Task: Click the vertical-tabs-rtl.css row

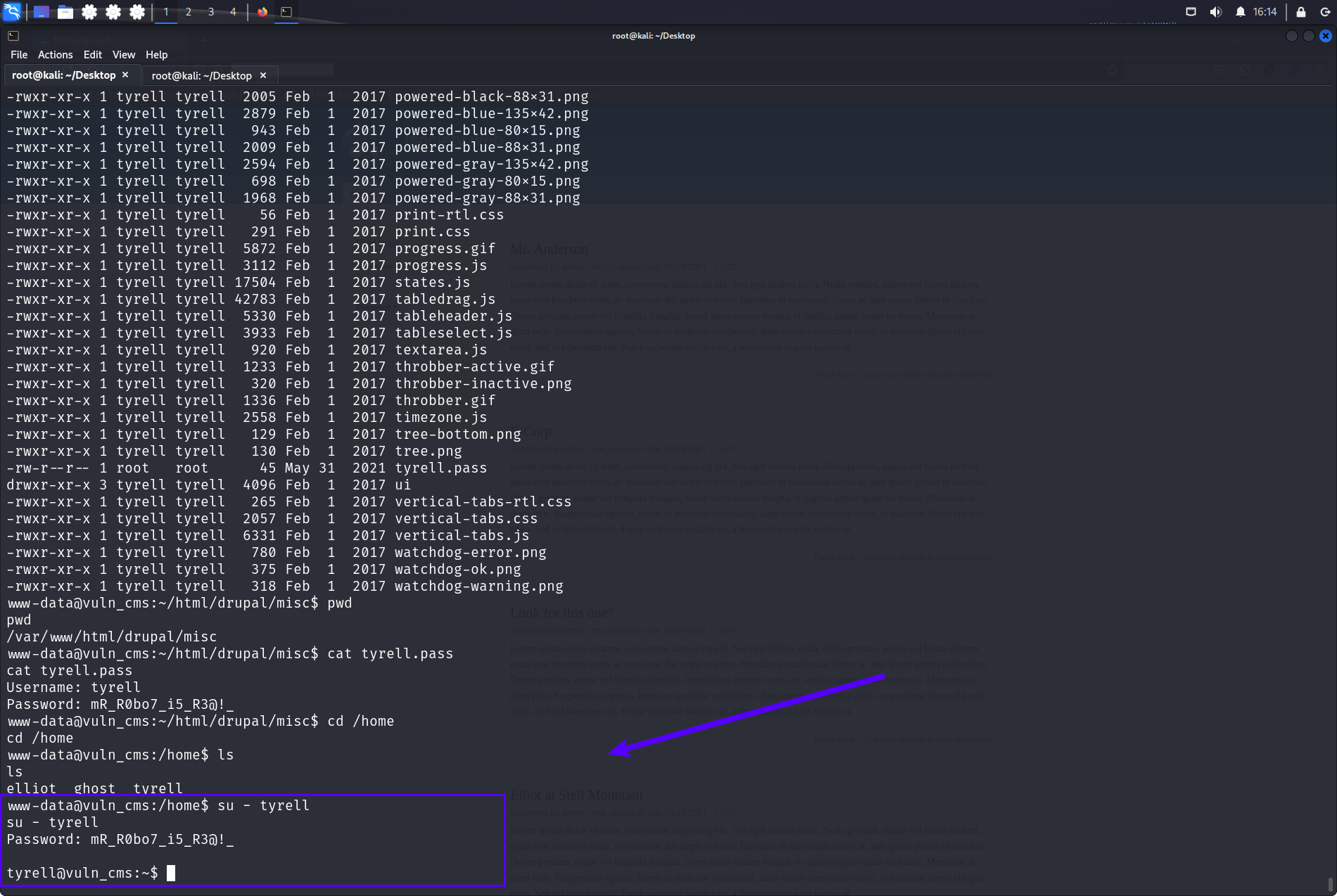Action: pos(289,501)
